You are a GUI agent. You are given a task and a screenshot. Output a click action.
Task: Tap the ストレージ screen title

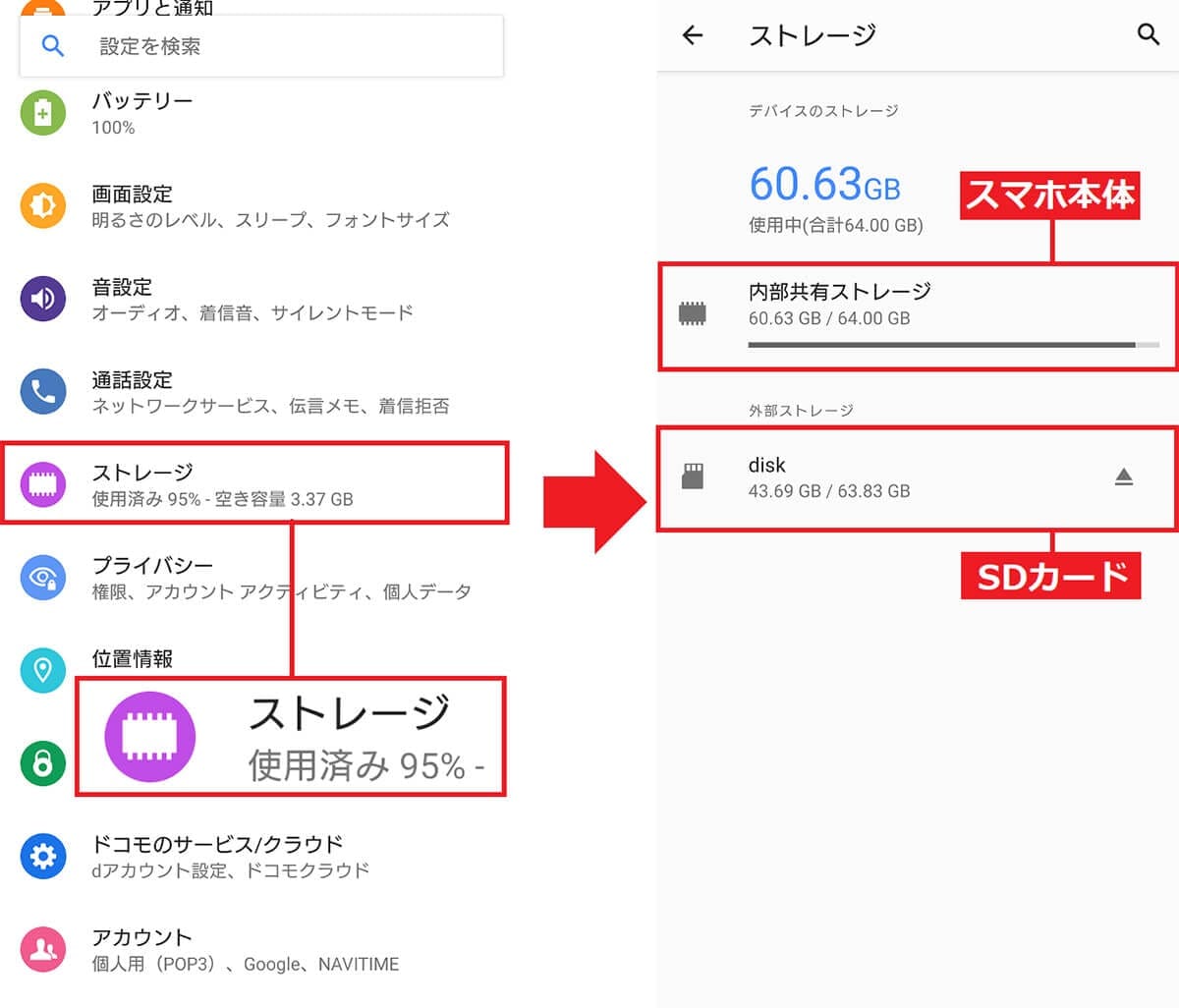tap(813, 35)
